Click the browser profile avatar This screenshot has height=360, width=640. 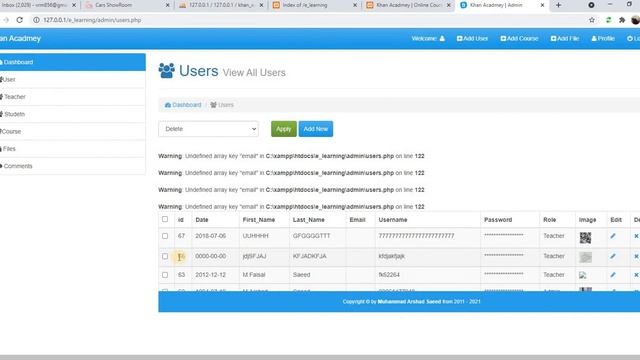[635, 20]
